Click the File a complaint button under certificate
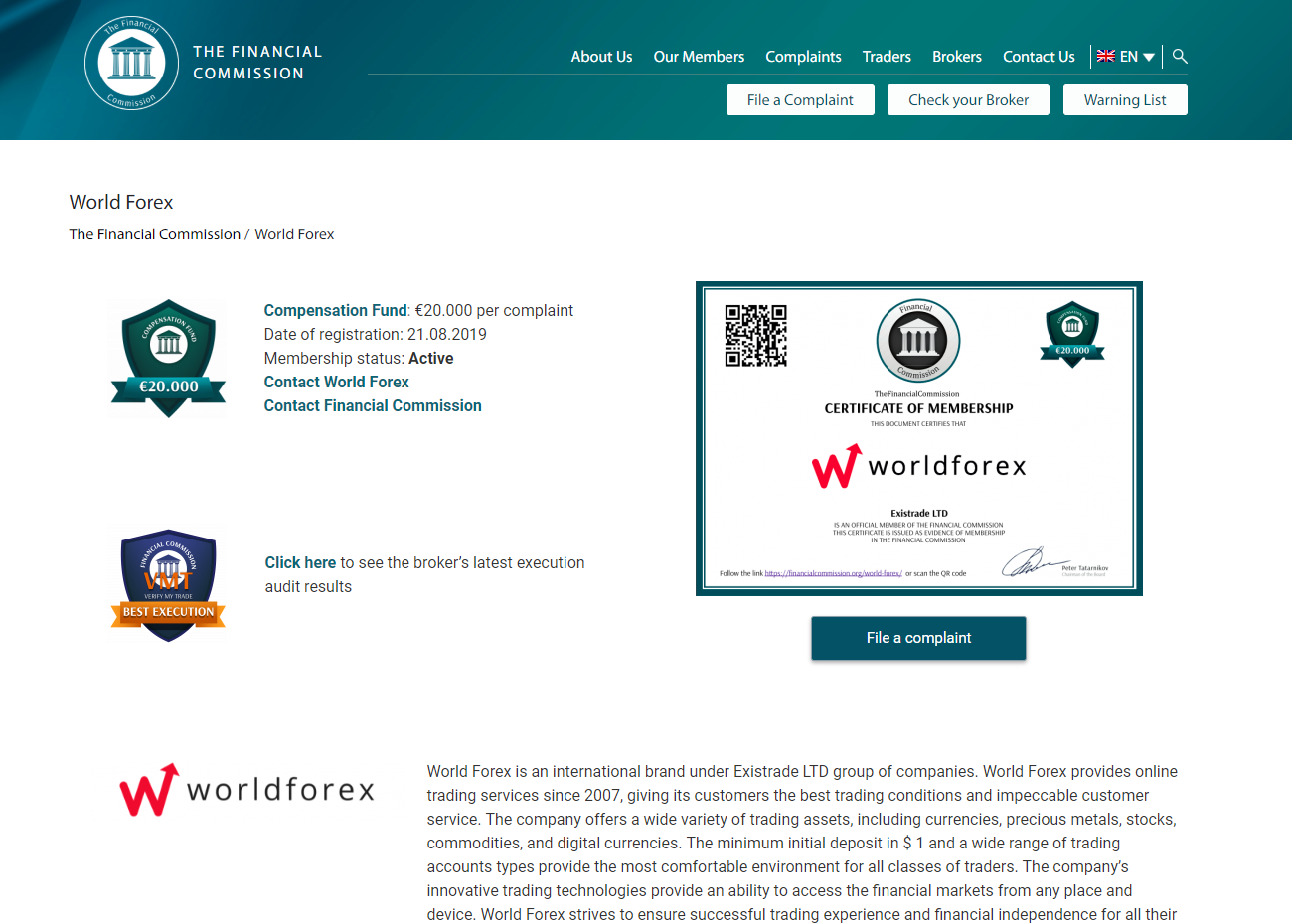Screen dimensions: 1292x924 point(918,638)
